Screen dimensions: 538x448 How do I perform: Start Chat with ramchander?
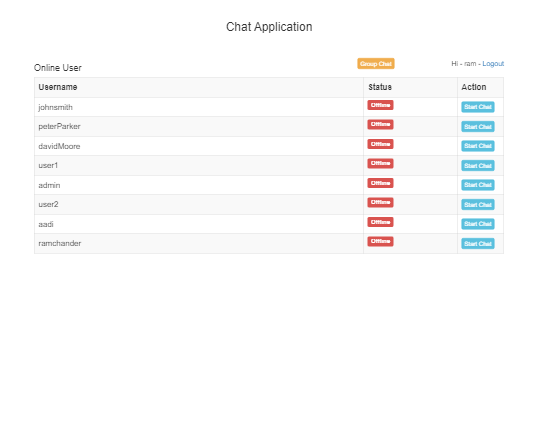(x=478, y=244)
